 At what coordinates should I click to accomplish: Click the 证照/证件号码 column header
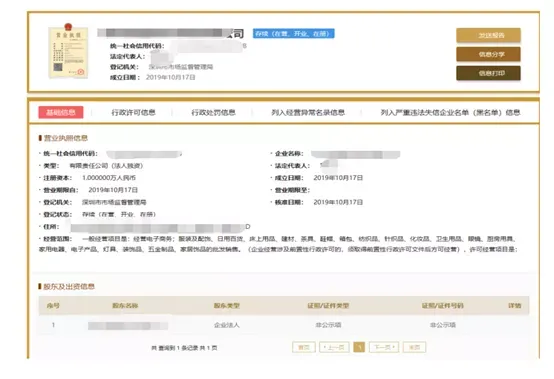(x=443, y=306)
